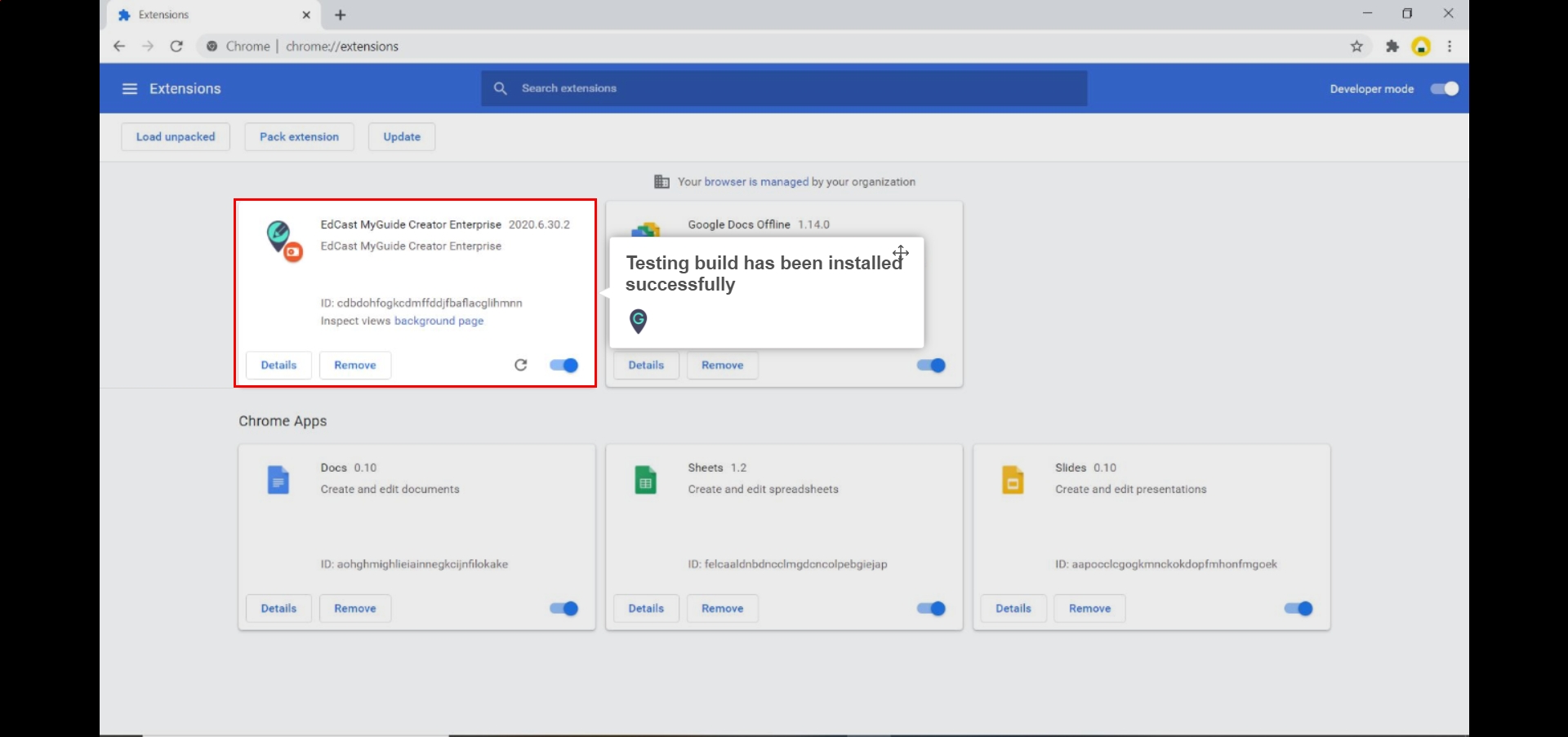Disable the Google Docs Offline extension
Image resolution: width=1568 pixels, height=737 pixels.
pos(931,365)
